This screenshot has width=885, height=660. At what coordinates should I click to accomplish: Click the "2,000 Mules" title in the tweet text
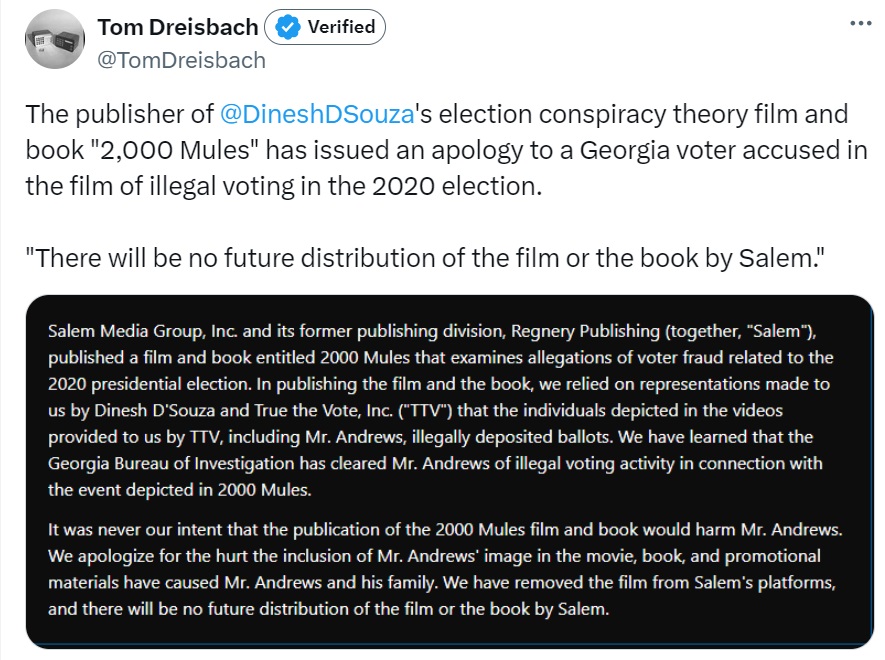[x=174, y=150]
